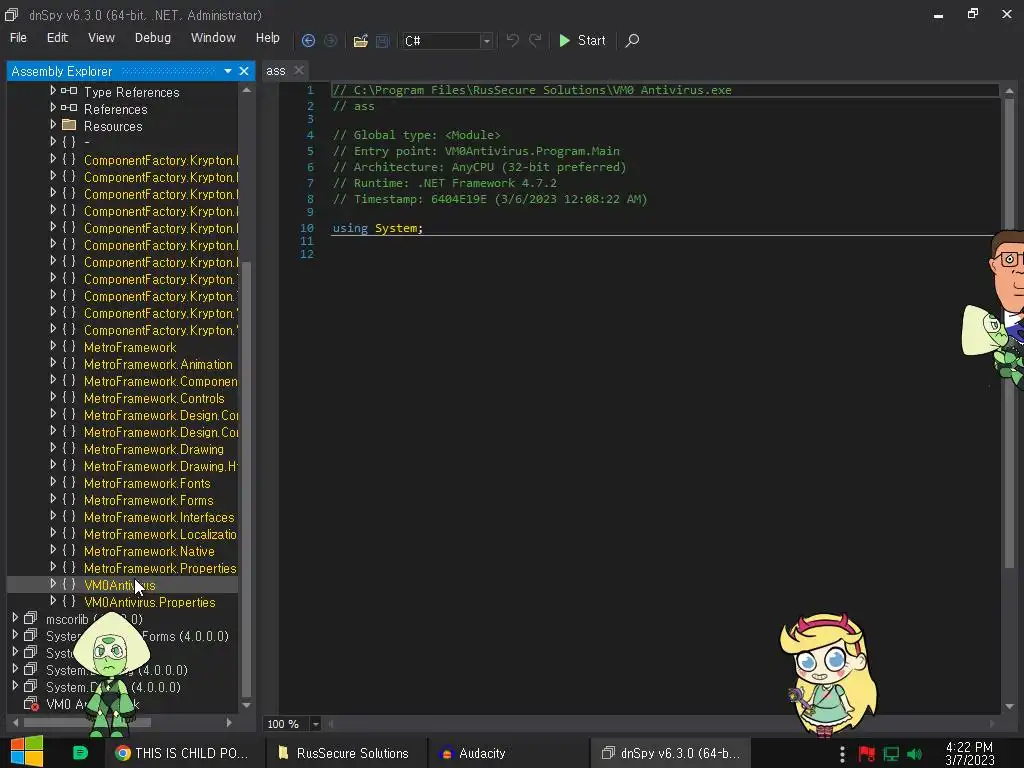Click line 10 'using System;' code

[x=377, y=228]
